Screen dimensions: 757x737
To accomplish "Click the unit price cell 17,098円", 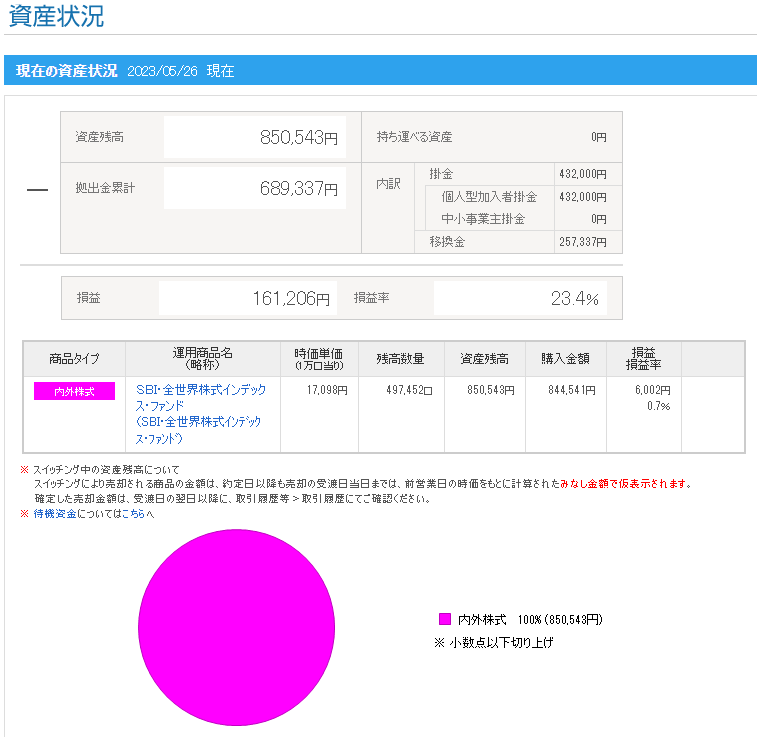I will pyautogui.click(x=327, y=390).
